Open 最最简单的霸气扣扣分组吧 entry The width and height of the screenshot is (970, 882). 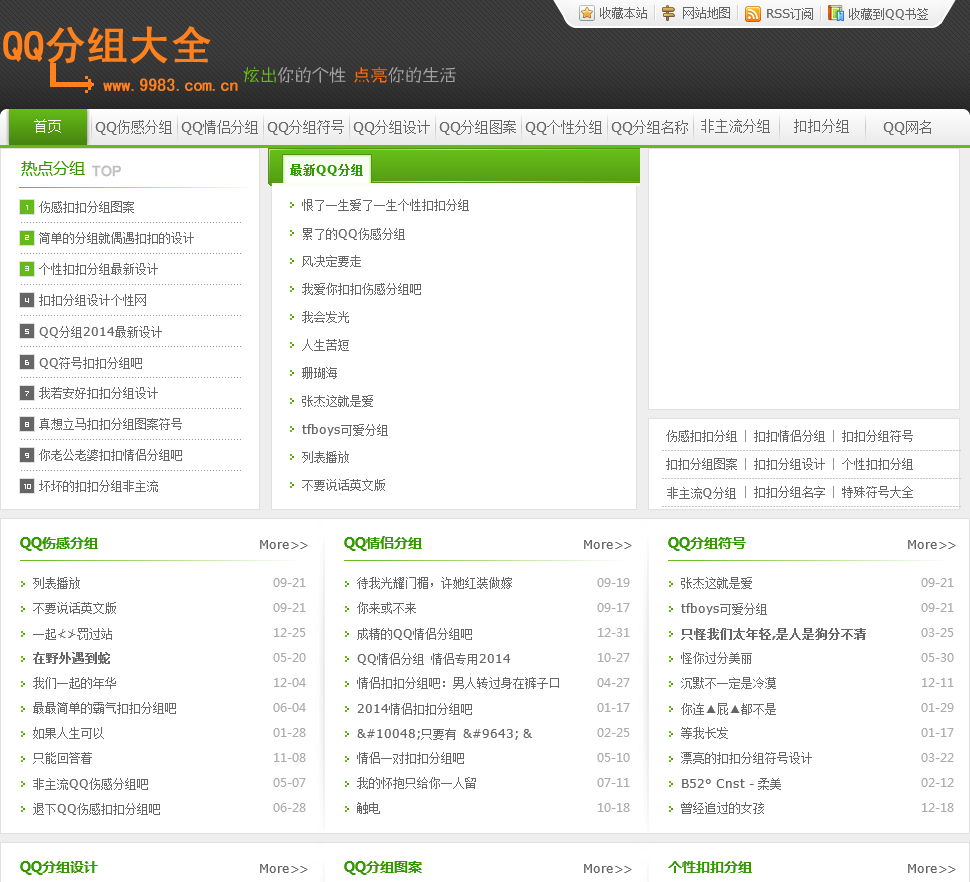[104, 709]
